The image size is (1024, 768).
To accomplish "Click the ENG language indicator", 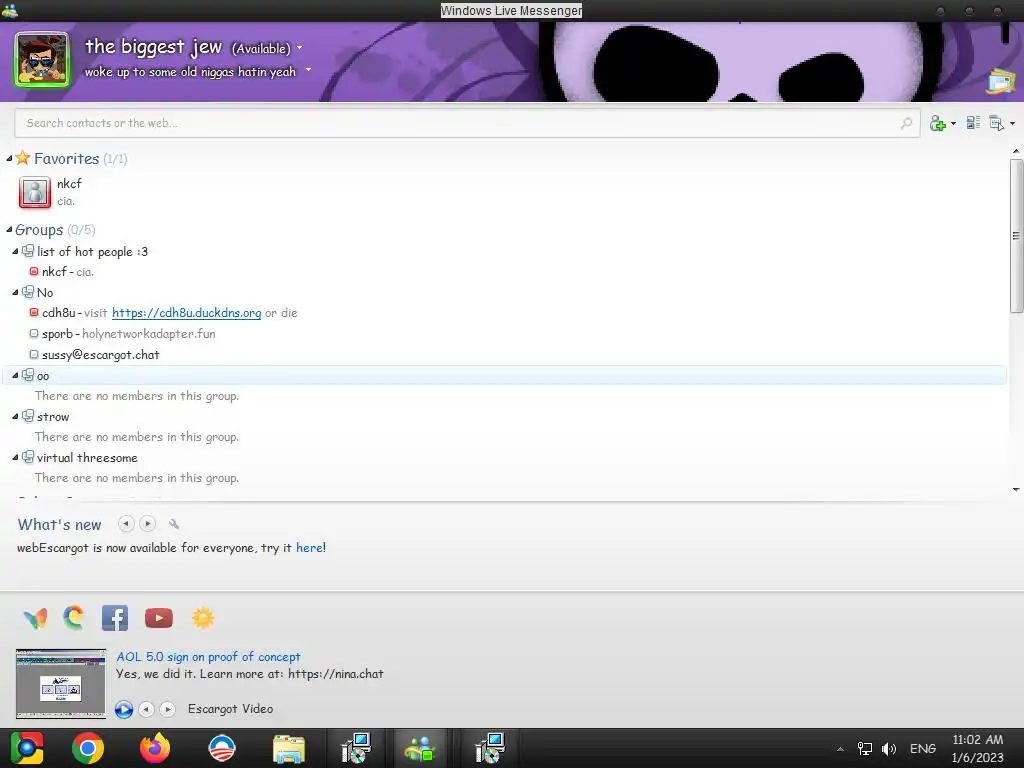I will click(x=923, y=749).
